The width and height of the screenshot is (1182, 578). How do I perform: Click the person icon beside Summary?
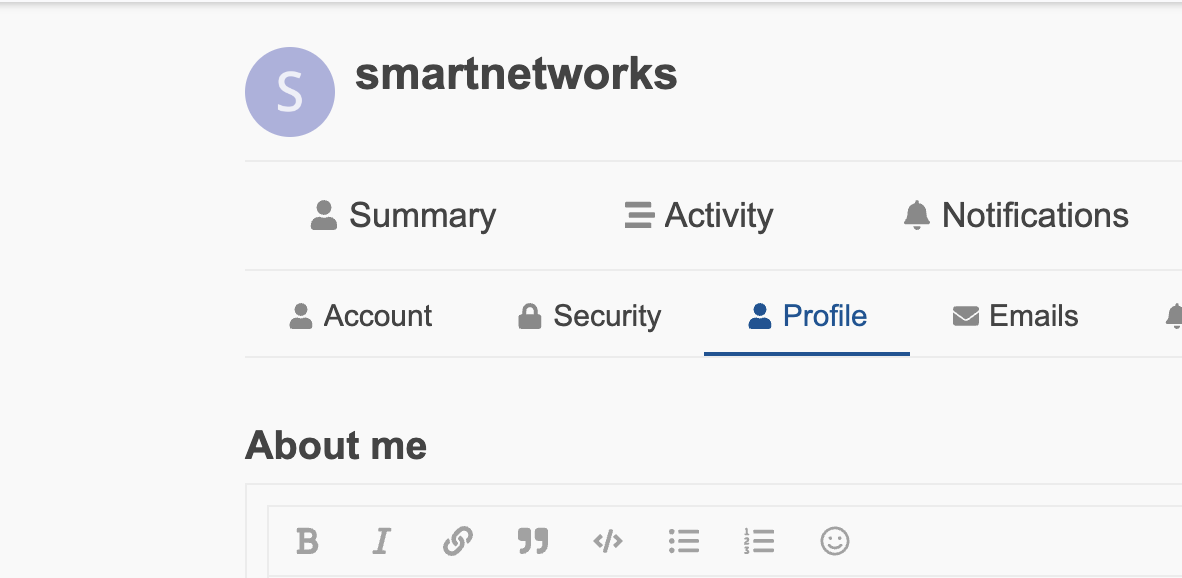324,216
